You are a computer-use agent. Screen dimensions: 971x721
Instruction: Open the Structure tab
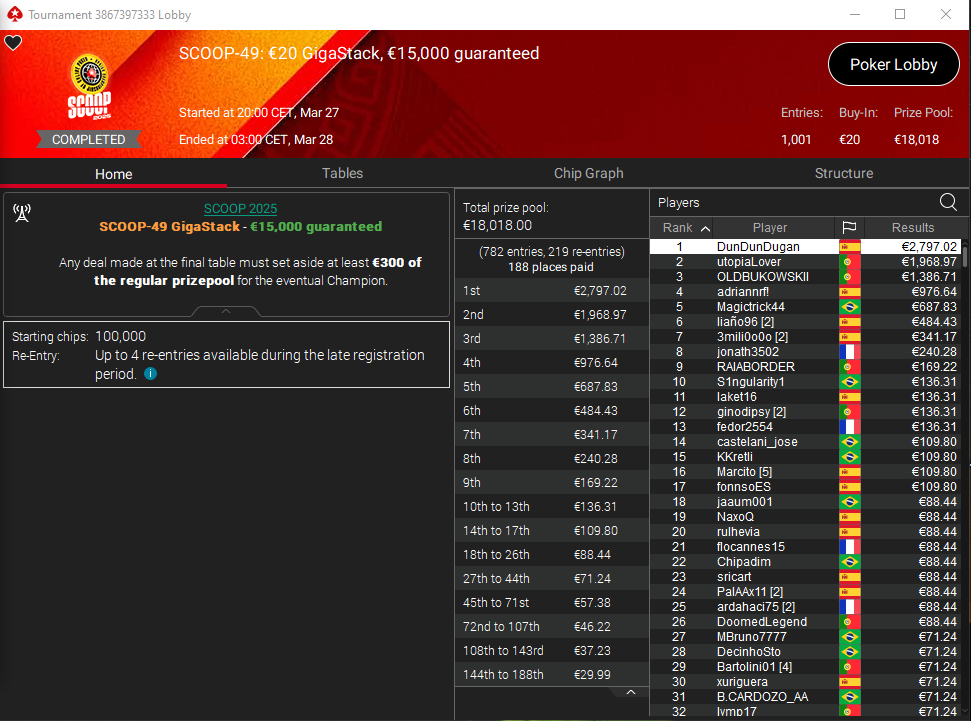843,173
